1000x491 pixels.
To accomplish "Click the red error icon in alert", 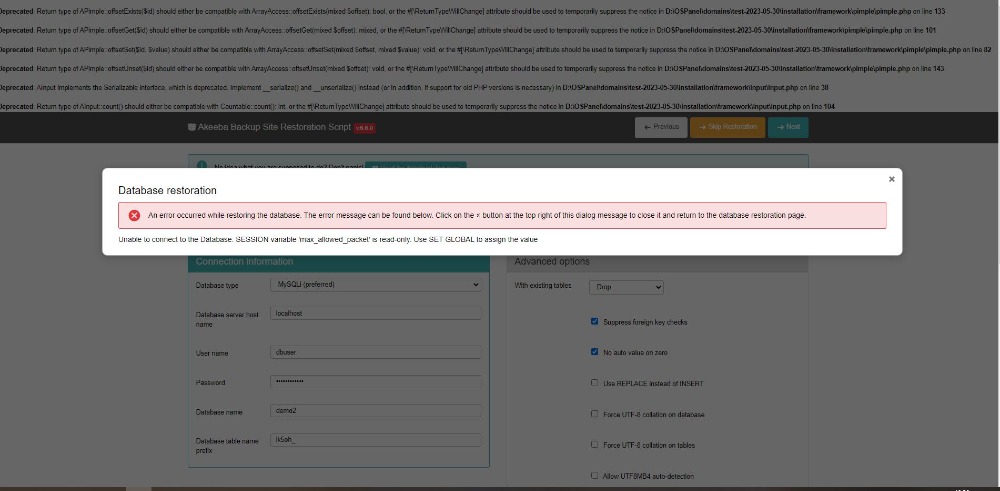I will (134, 215).
